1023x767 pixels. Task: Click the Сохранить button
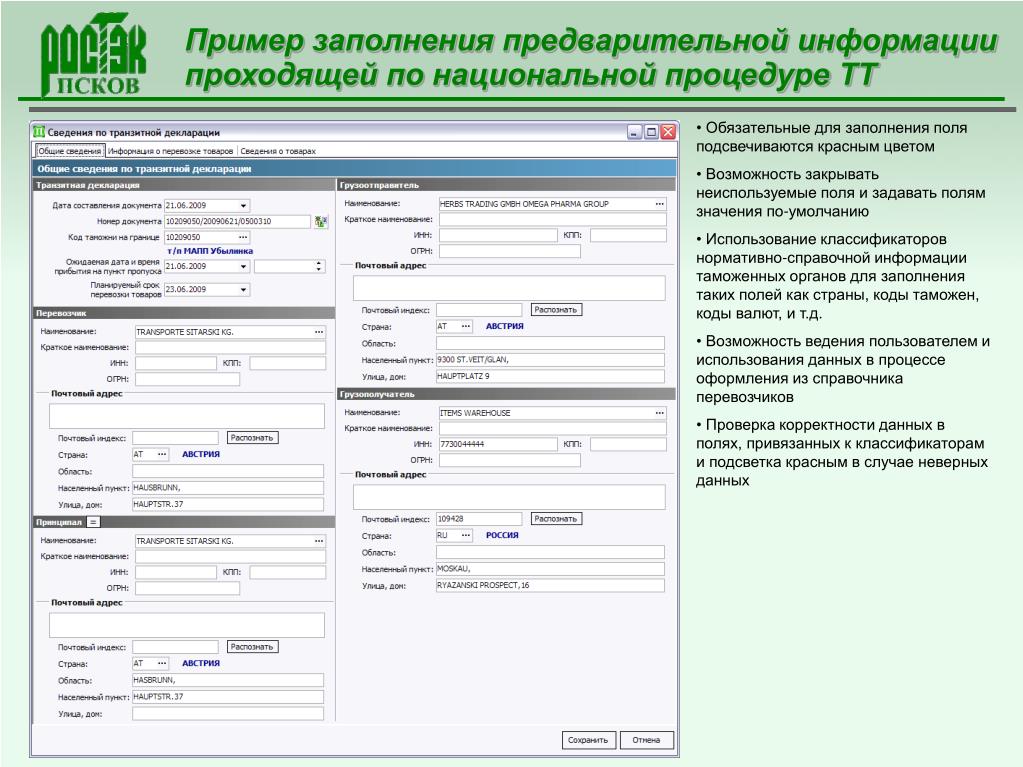(x=588, y=740)
